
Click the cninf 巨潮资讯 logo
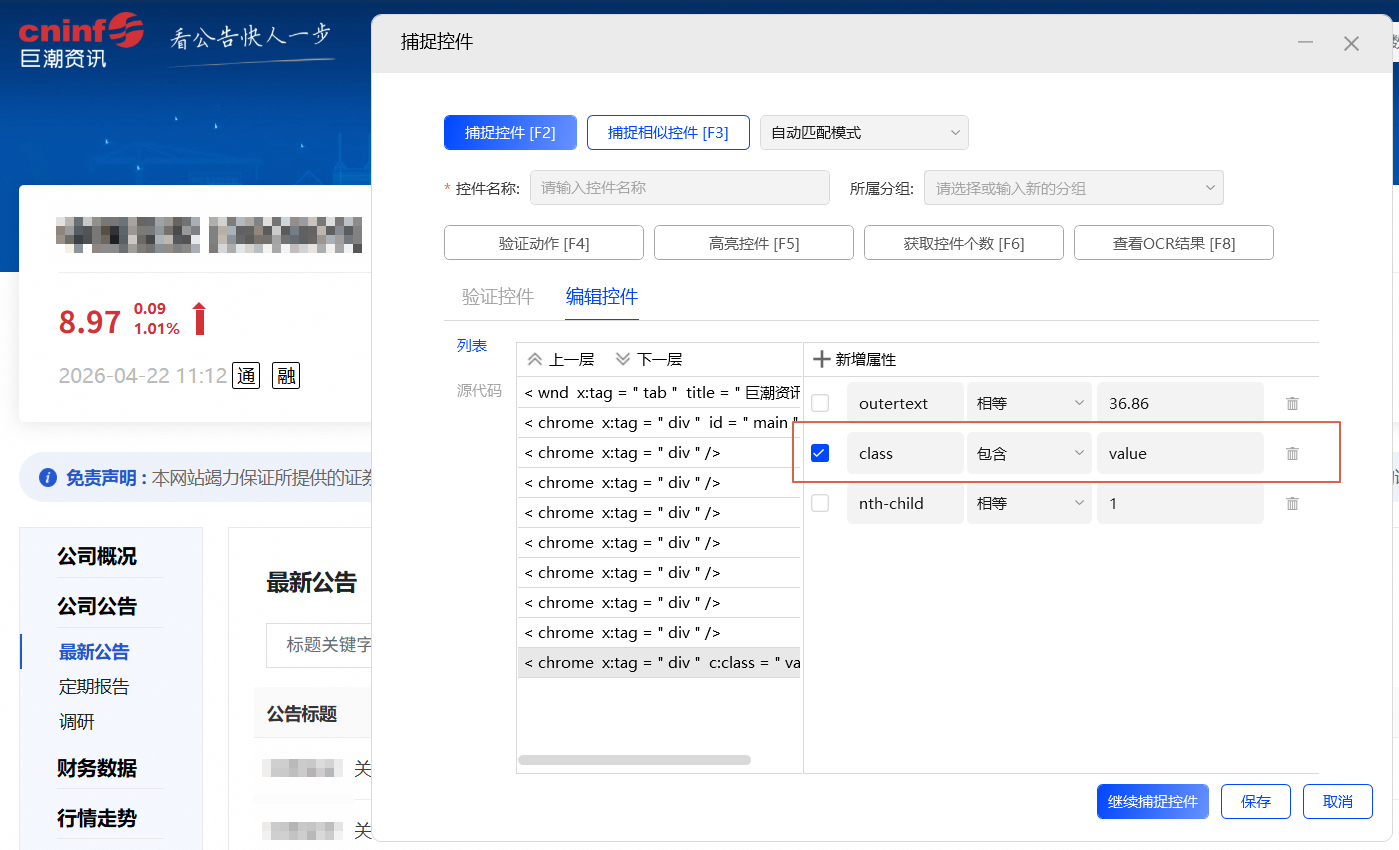(x=81, y=40)
